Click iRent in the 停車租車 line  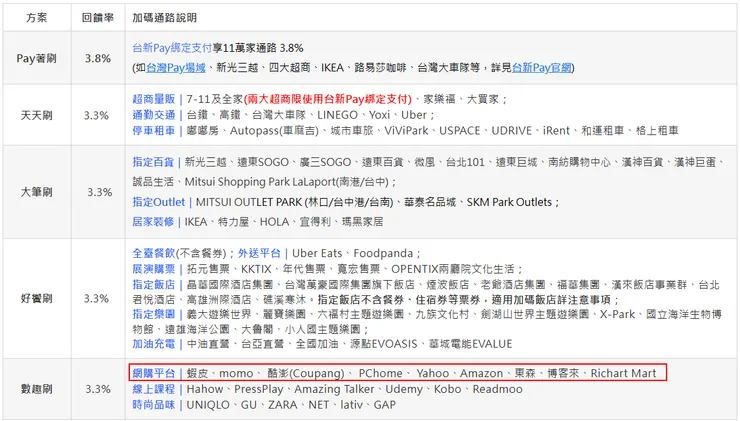point(556,131)
